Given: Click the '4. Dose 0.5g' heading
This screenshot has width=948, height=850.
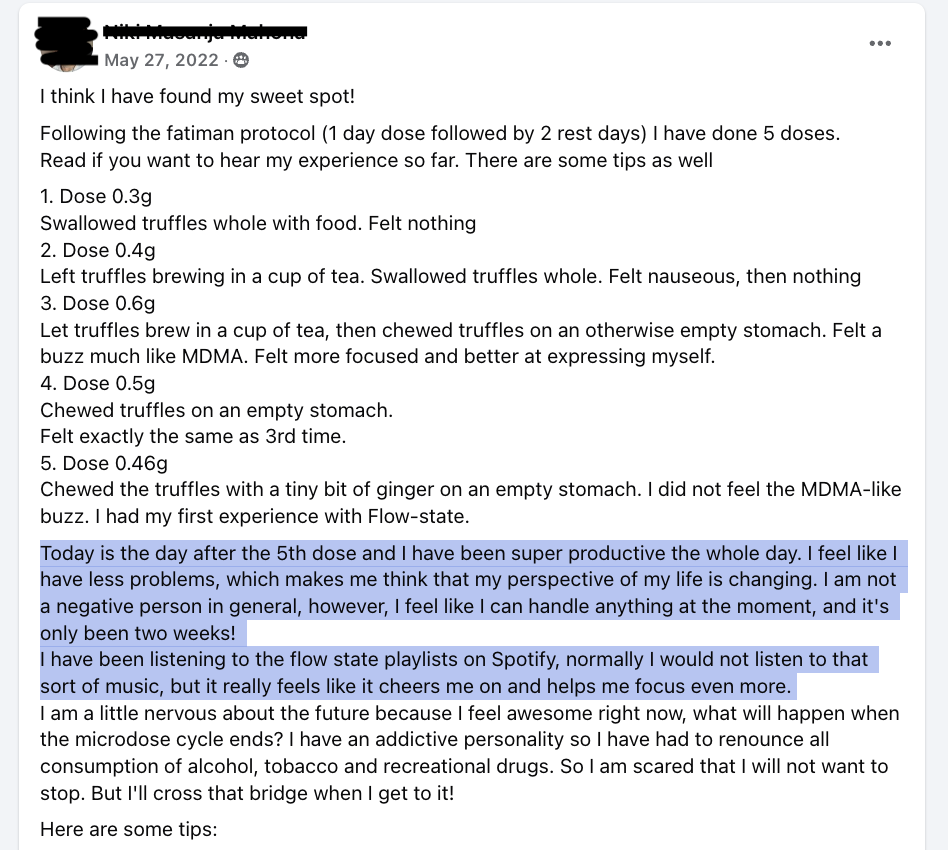Looking at the screenshot, I should click(98, 383).
